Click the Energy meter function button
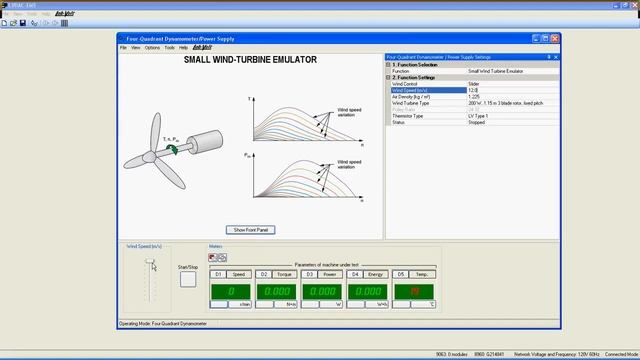 pos(376,274)
